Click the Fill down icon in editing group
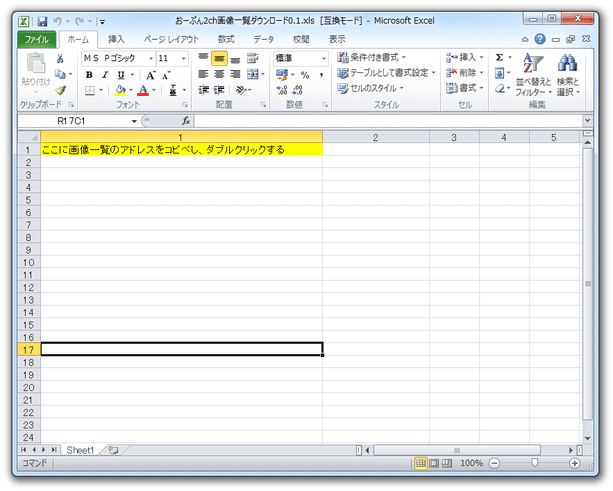 coord(499,73)
